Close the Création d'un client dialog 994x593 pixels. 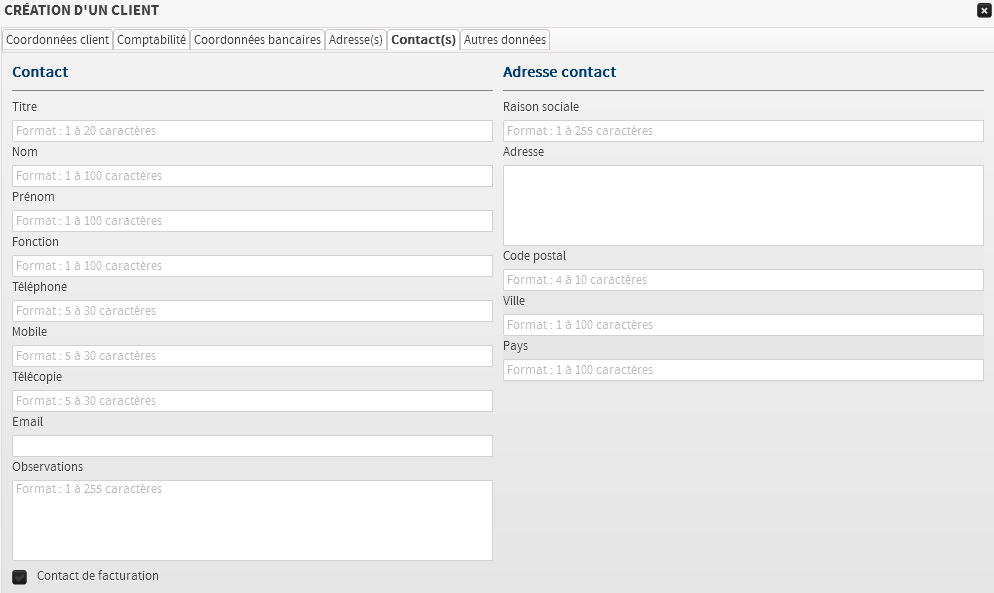pos(983,10)
